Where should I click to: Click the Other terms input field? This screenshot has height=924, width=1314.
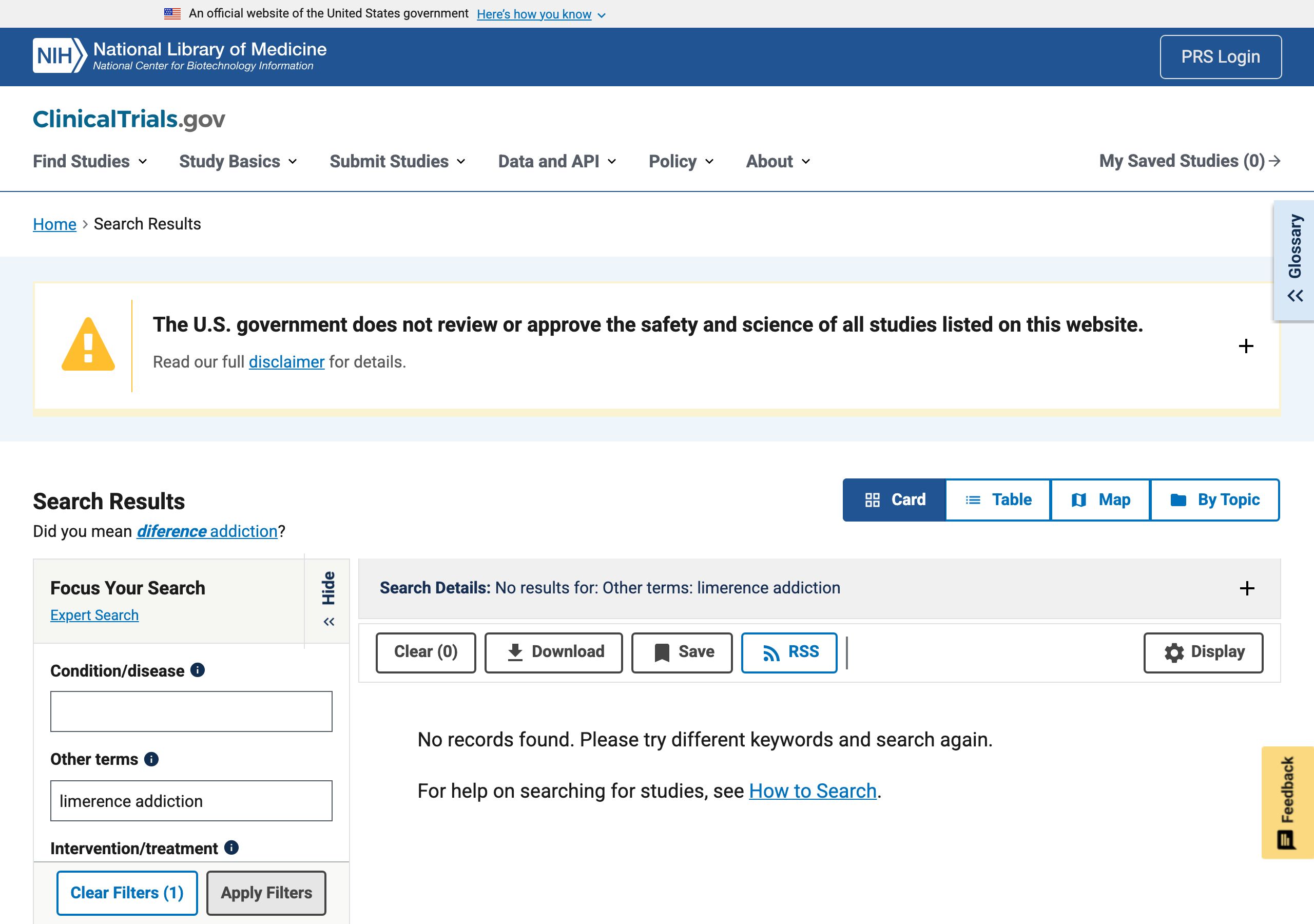coord(191,800)
